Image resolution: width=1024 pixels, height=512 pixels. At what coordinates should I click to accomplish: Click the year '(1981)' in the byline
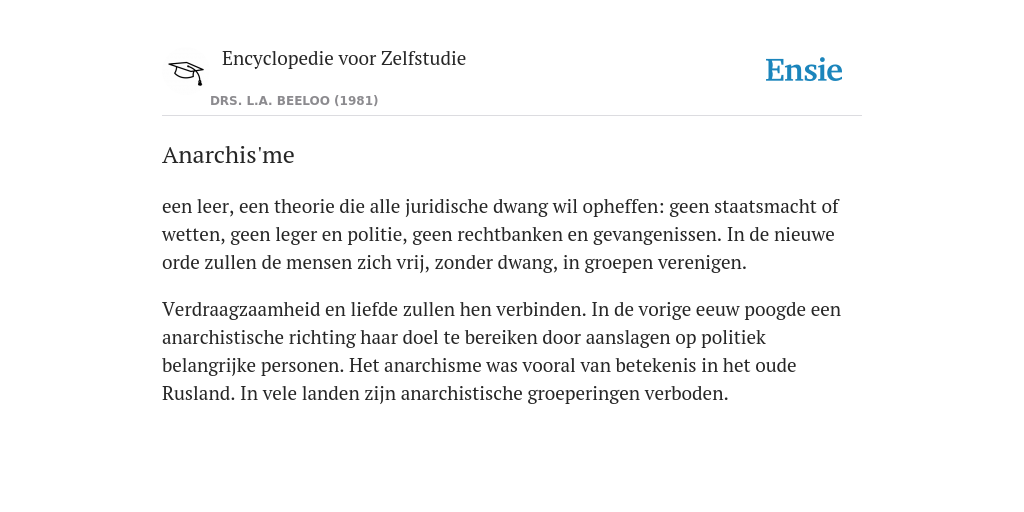[x=357, y=101]
